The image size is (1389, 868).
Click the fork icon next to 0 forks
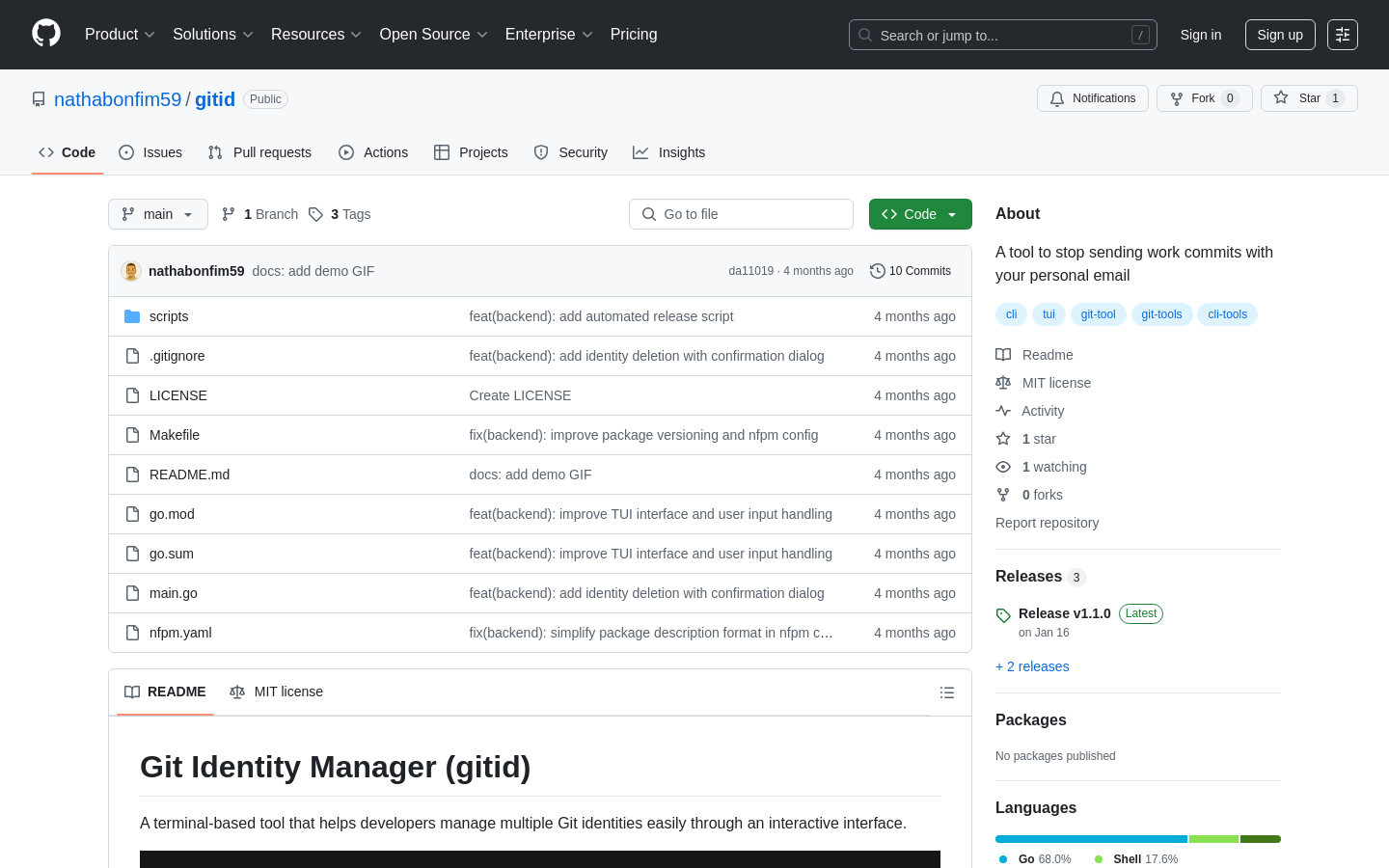[x=1003, y=495]
